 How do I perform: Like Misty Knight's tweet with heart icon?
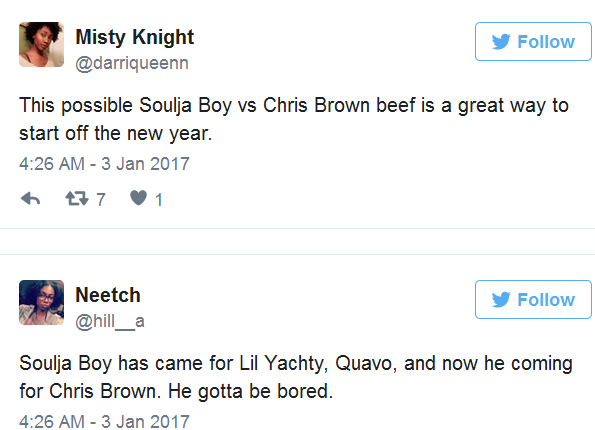(x=139, y=198)
